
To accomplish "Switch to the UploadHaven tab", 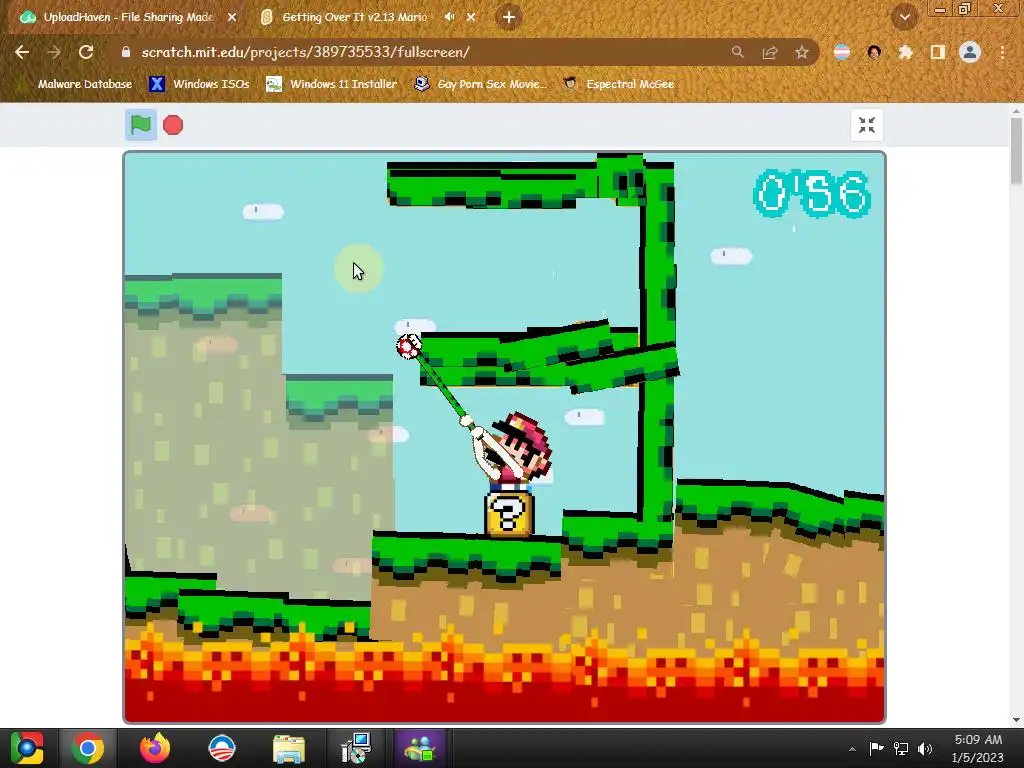I will tap(128, 17).
